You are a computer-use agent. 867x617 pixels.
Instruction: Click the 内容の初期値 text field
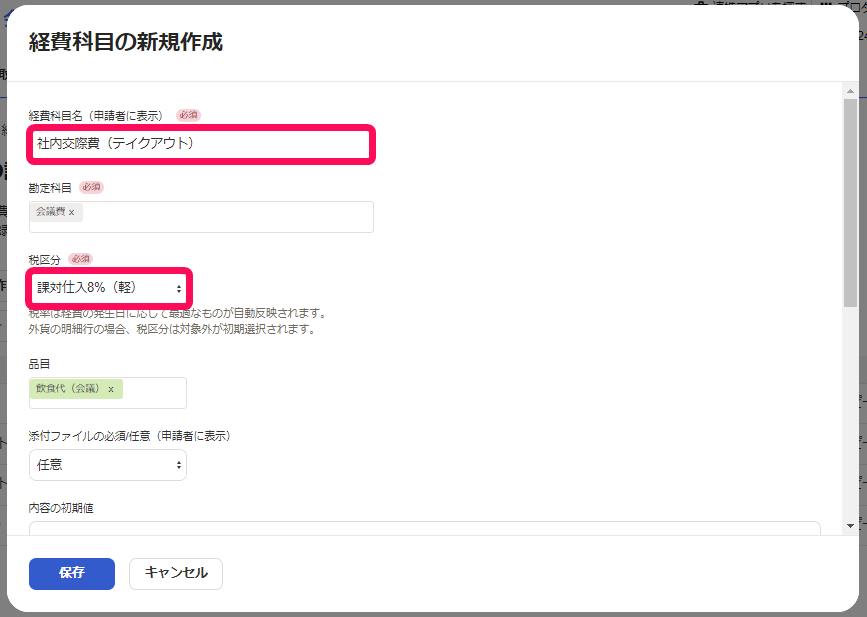click(x=425, y=528)
